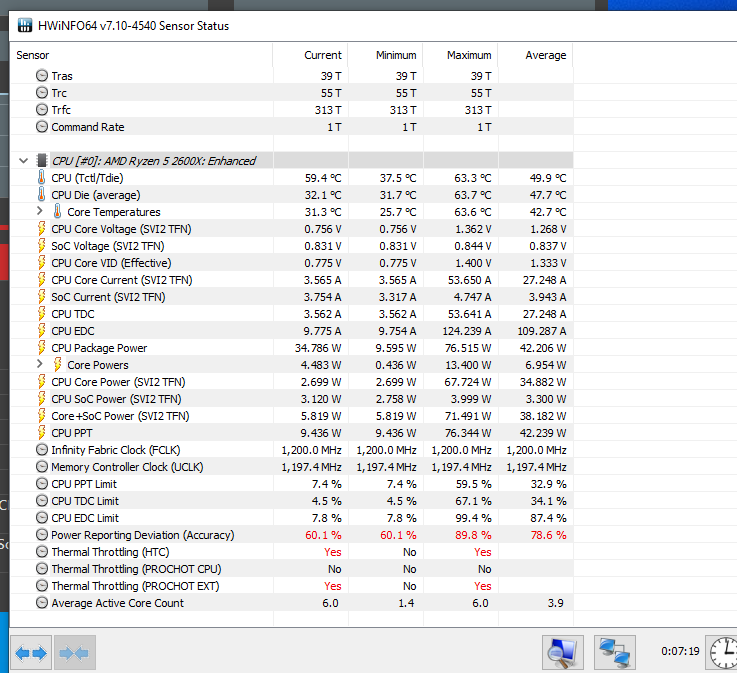Select the Trfc sensor row

(x=291, y=110)
